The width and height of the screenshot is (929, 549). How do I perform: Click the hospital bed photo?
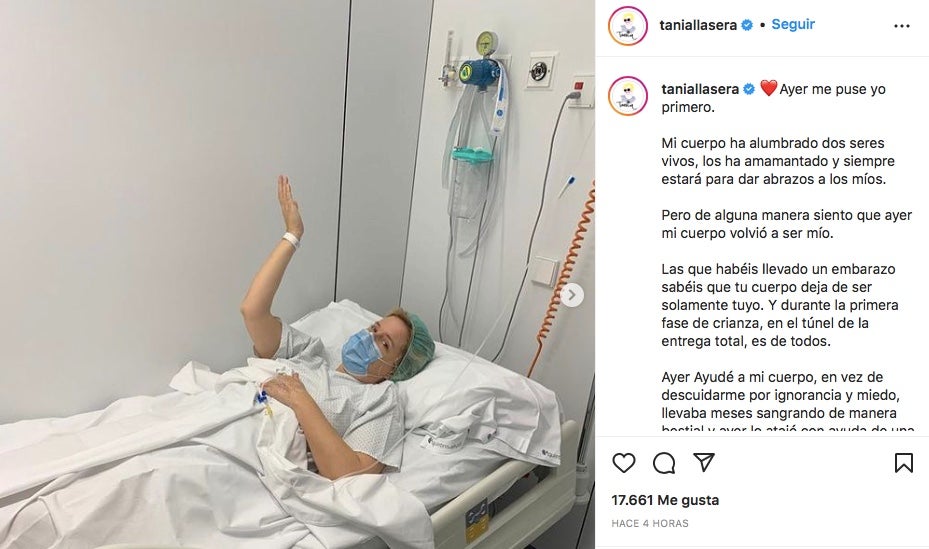coord(297,274)
